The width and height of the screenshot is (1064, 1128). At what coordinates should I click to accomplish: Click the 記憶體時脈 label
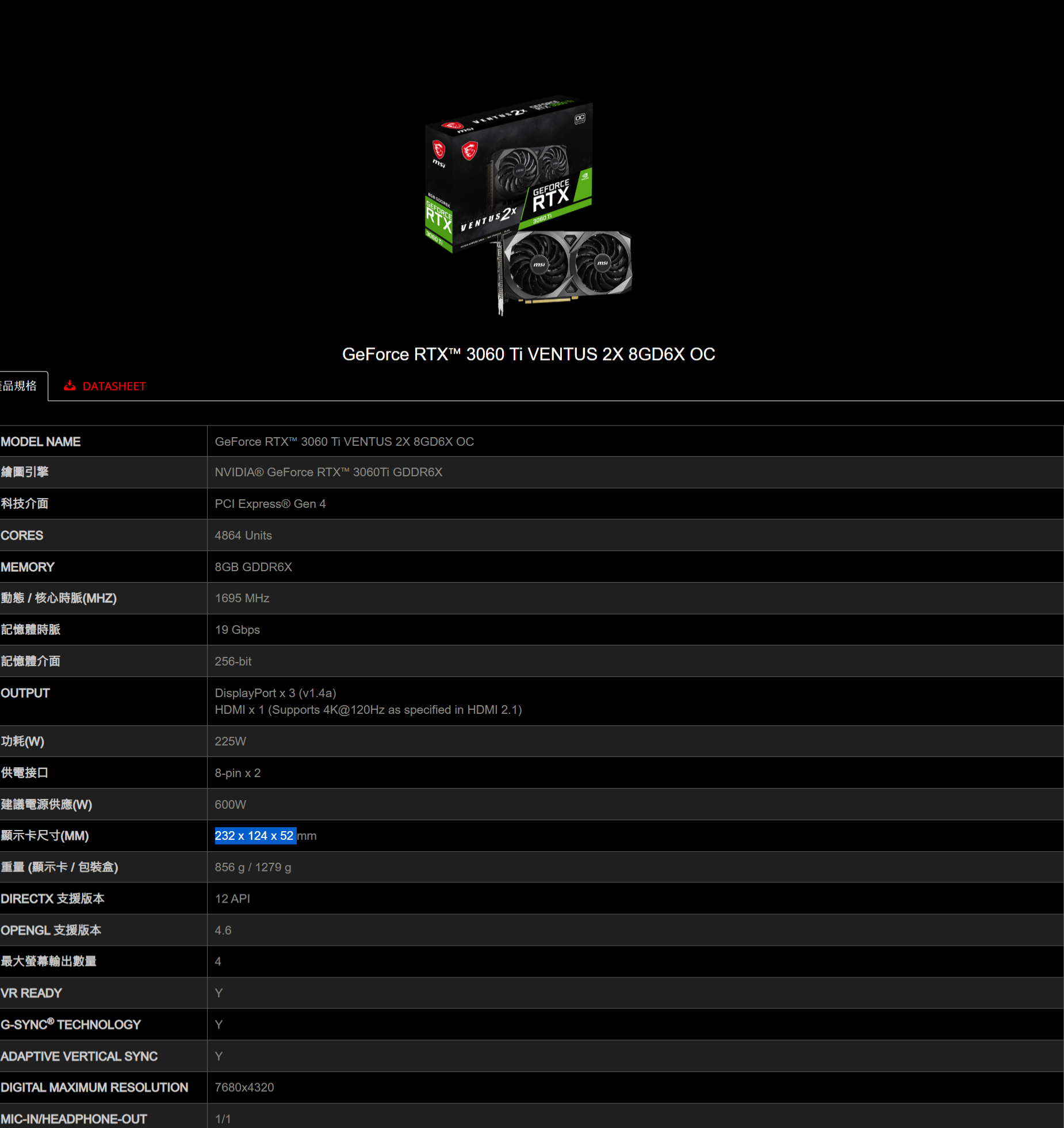[30, 630]
